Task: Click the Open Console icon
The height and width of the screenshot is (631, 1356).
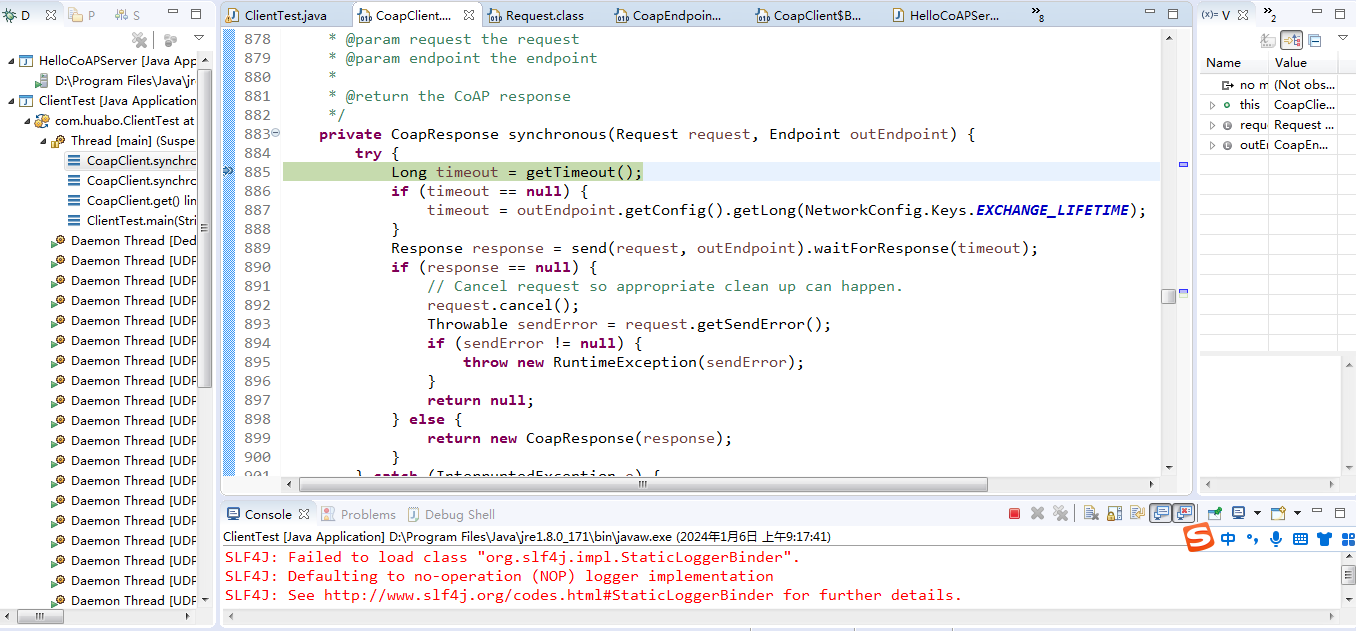Action: pos(1278,514)
